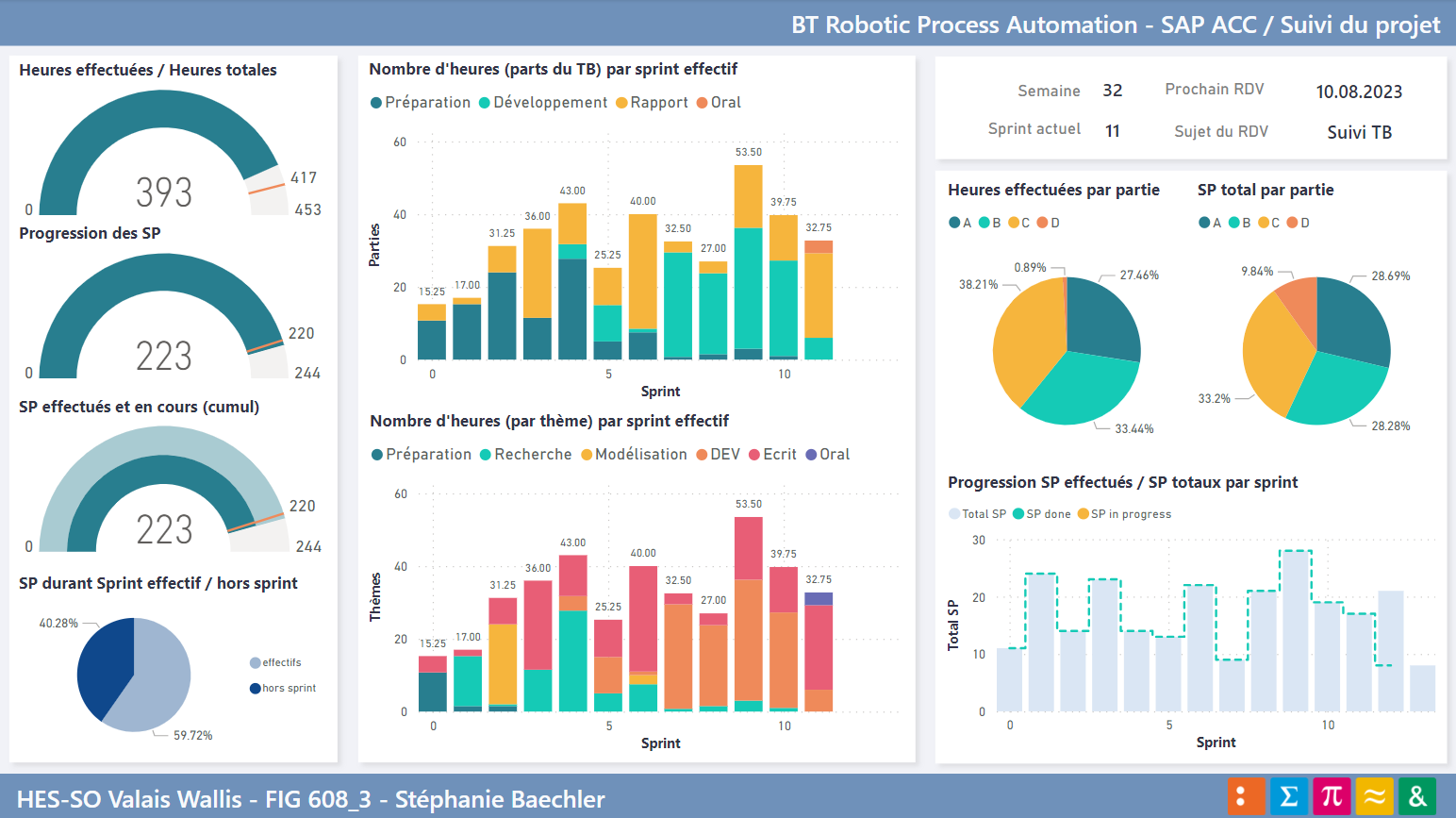Click the orange colon icon in footer

pyautogui.click(x=1245, y=796)
